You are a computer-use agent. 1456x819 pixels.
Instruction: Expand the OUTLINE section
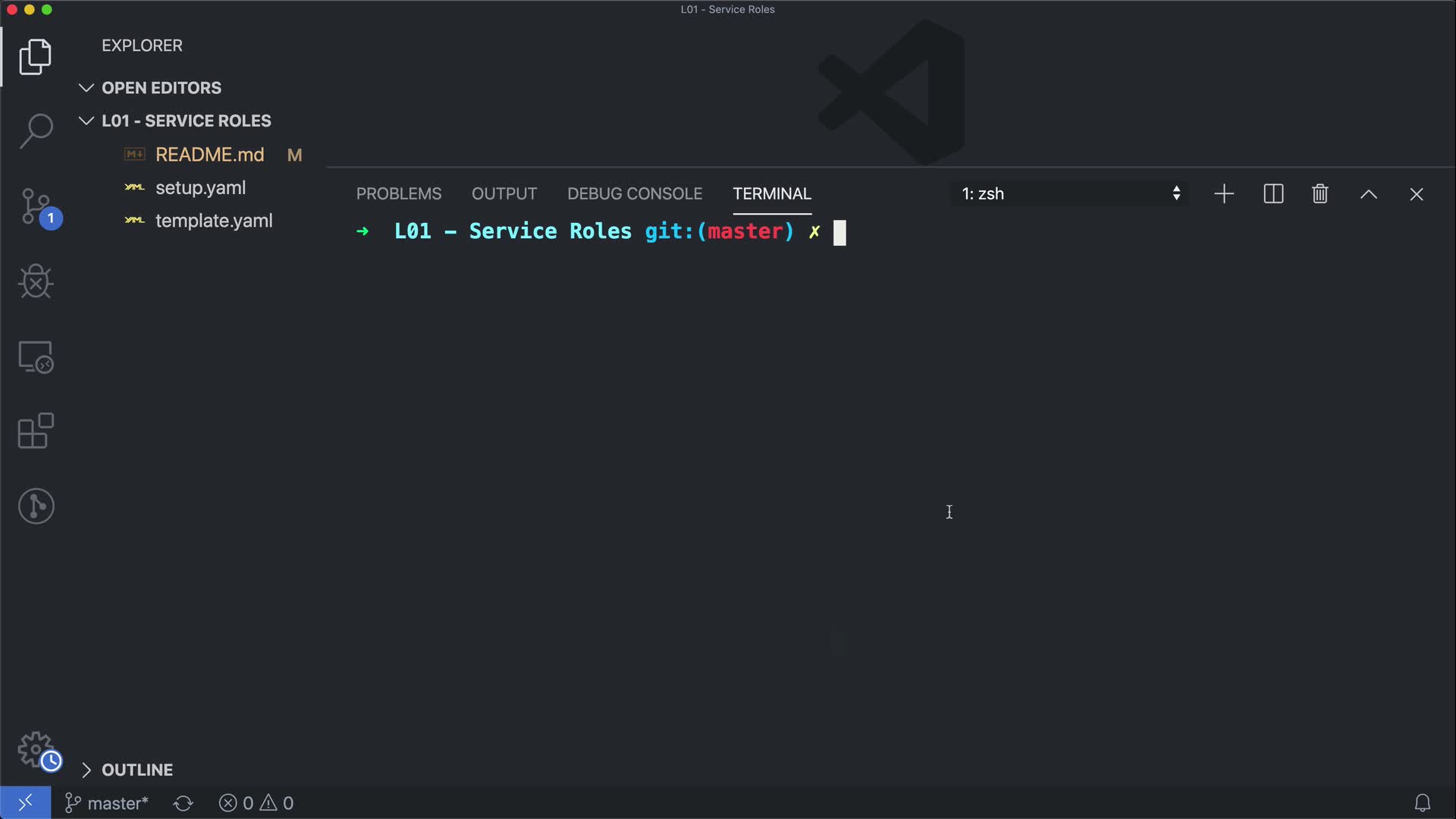click(86, 770)
